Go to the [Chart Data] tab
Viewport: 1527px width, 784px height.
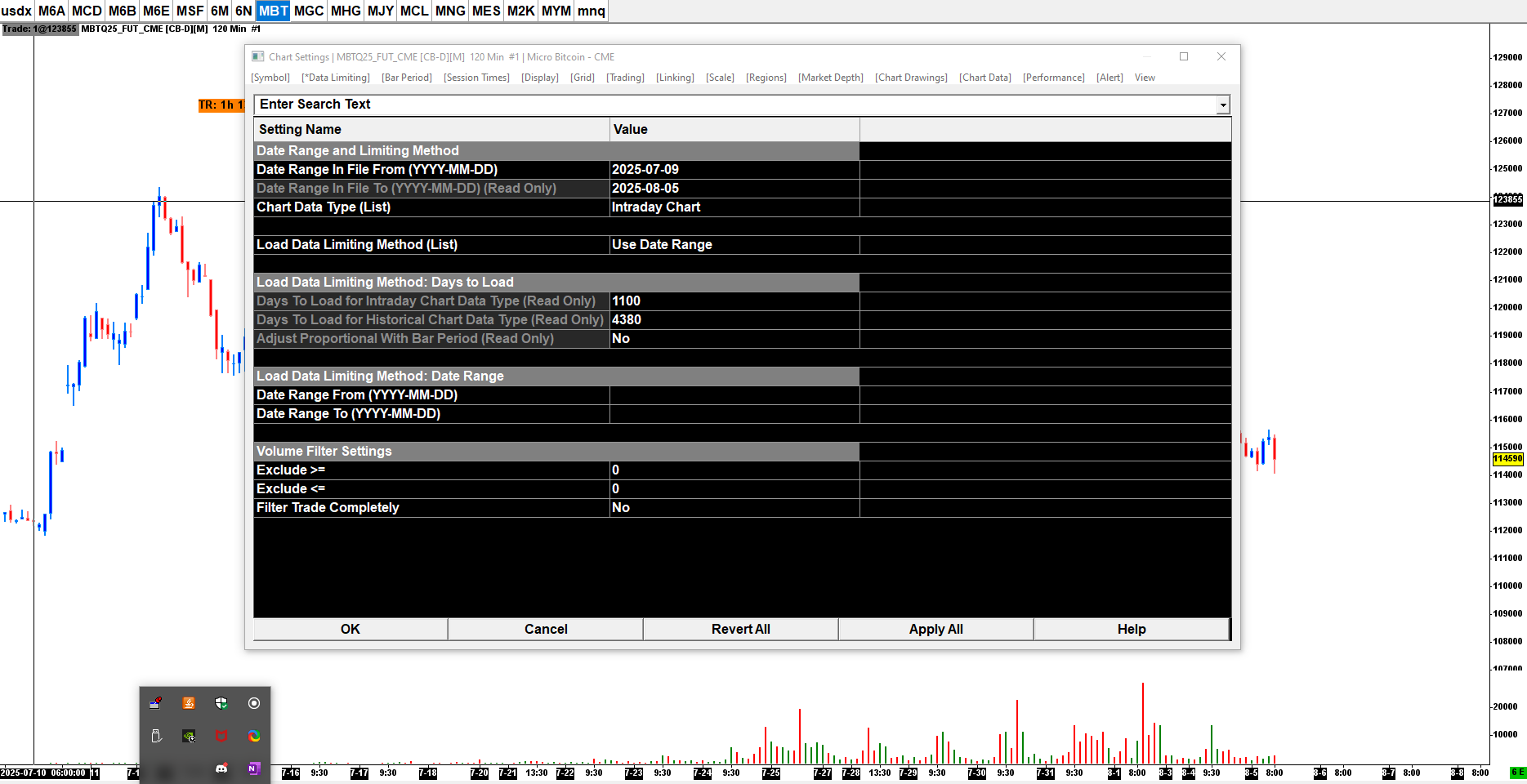985,78
